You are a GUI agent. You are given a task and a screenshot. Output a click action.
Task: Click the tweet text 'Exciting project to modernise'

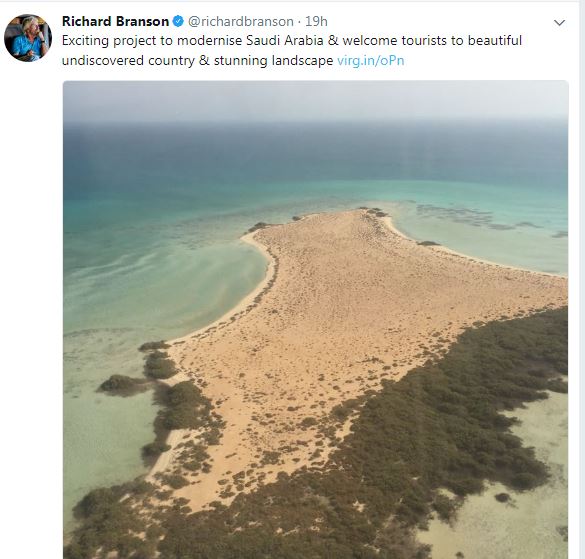point(152,41)
